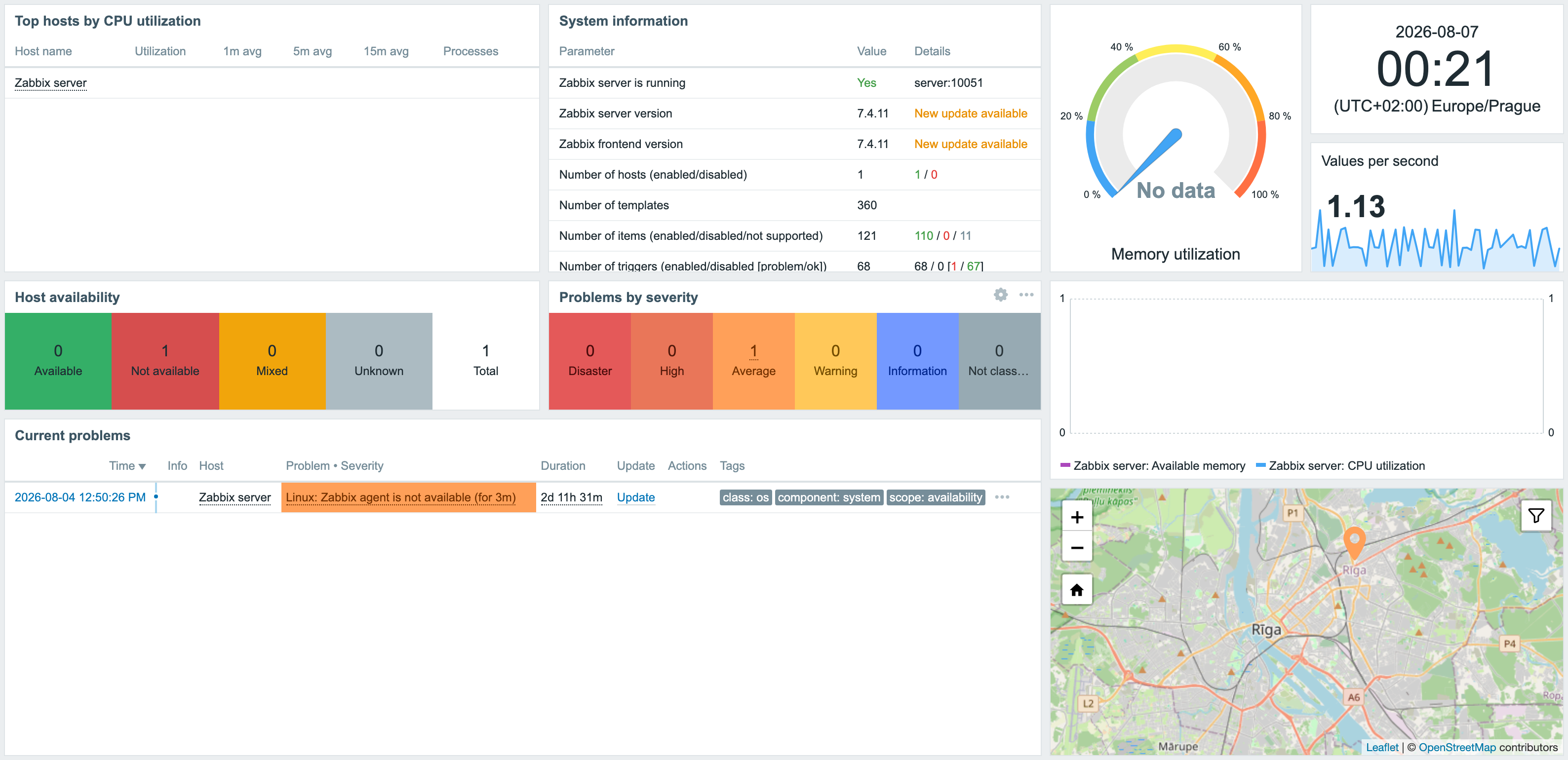Click the Utilization column header
The height and width of the screenshot is (760, 1568).
coord(160,52)
